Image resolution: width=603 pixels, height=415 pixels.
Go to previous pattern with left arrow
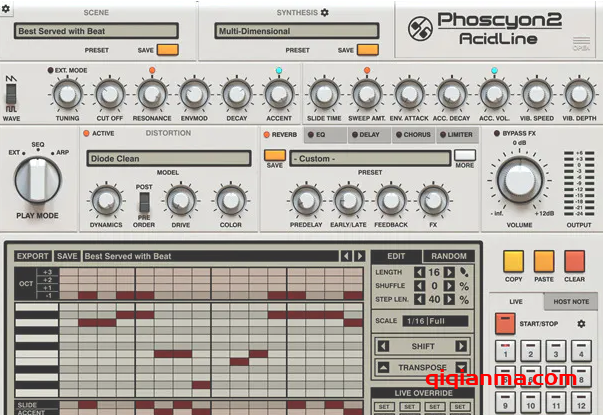tap(346, 256)
